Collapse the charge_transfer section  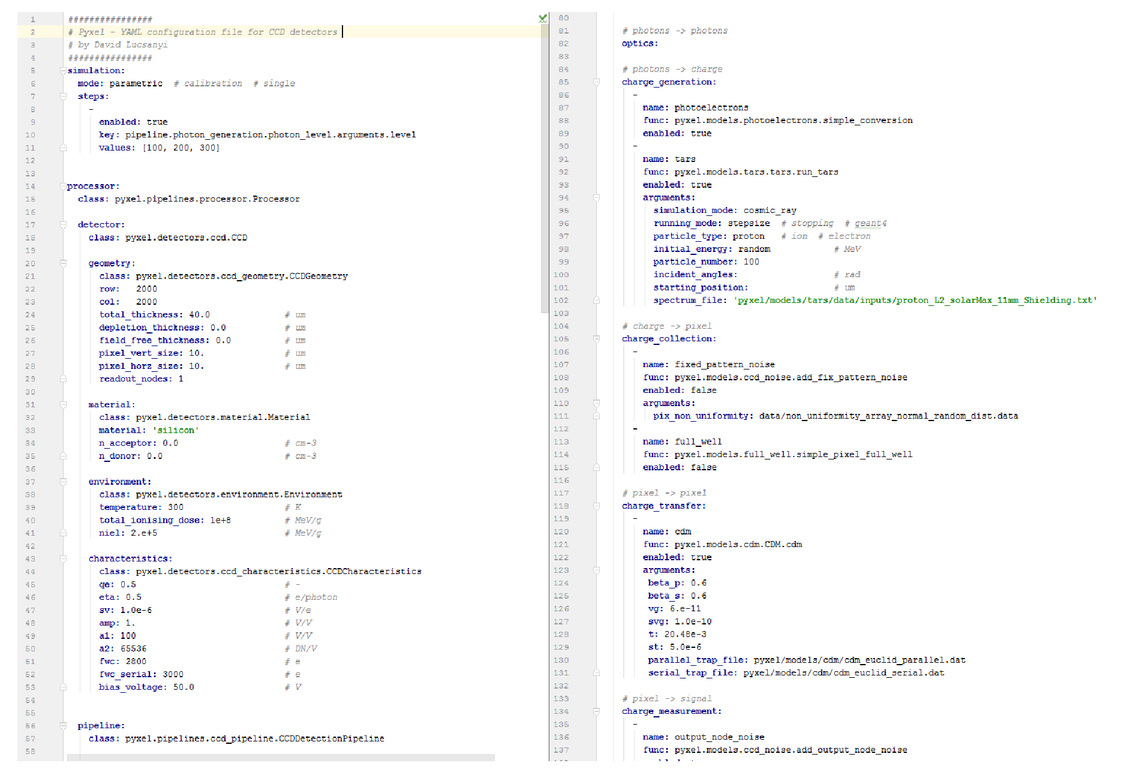point(597,506)
